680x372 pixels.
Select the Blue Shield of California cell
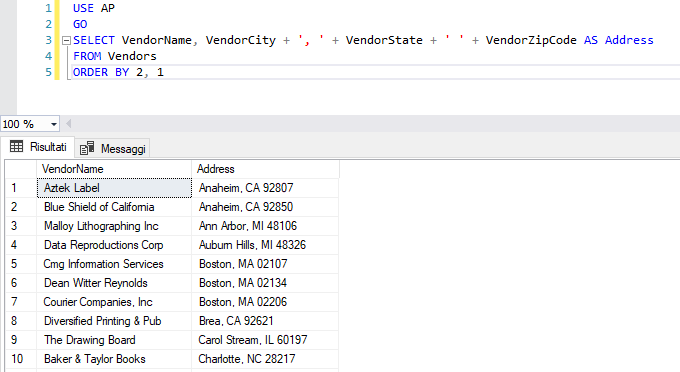click(x=114, y=207)
